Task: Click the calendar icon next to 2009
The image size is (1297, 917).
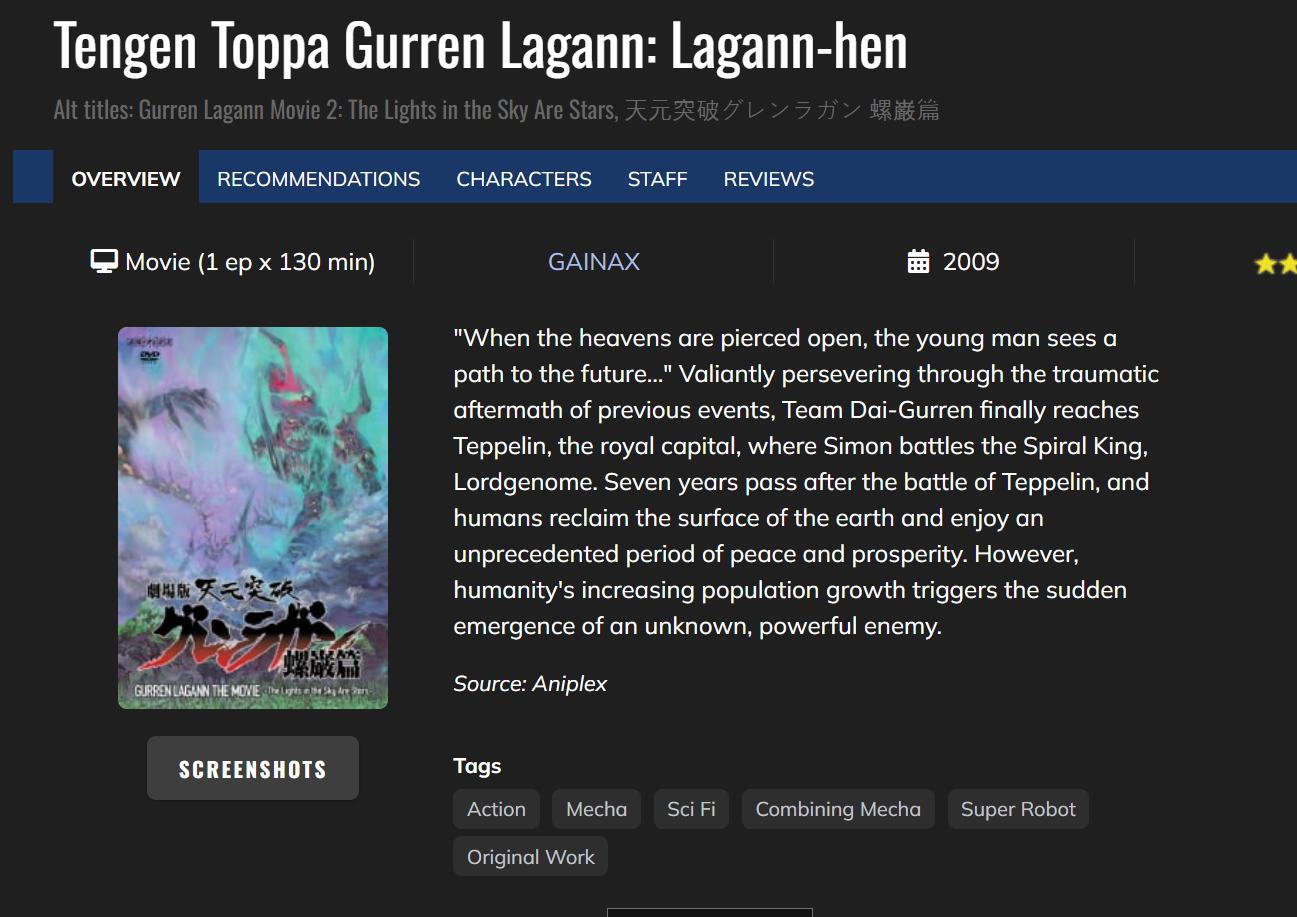Action: 918,262
